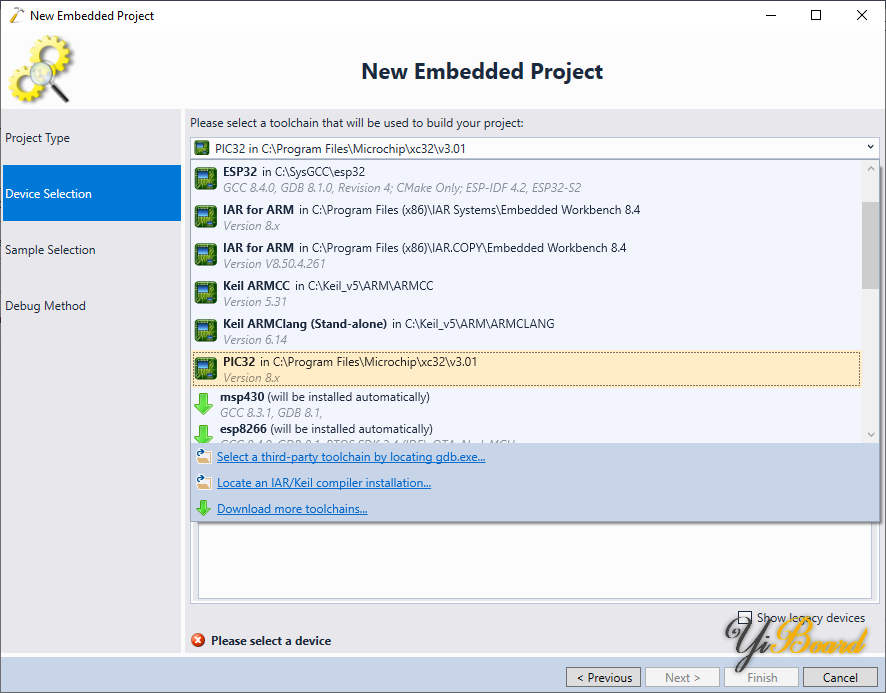This screenshot has width=886, height=693.
Task: Choose IAR for ARM in IAR.COPY folder
Action: click(x=527, y=255)
